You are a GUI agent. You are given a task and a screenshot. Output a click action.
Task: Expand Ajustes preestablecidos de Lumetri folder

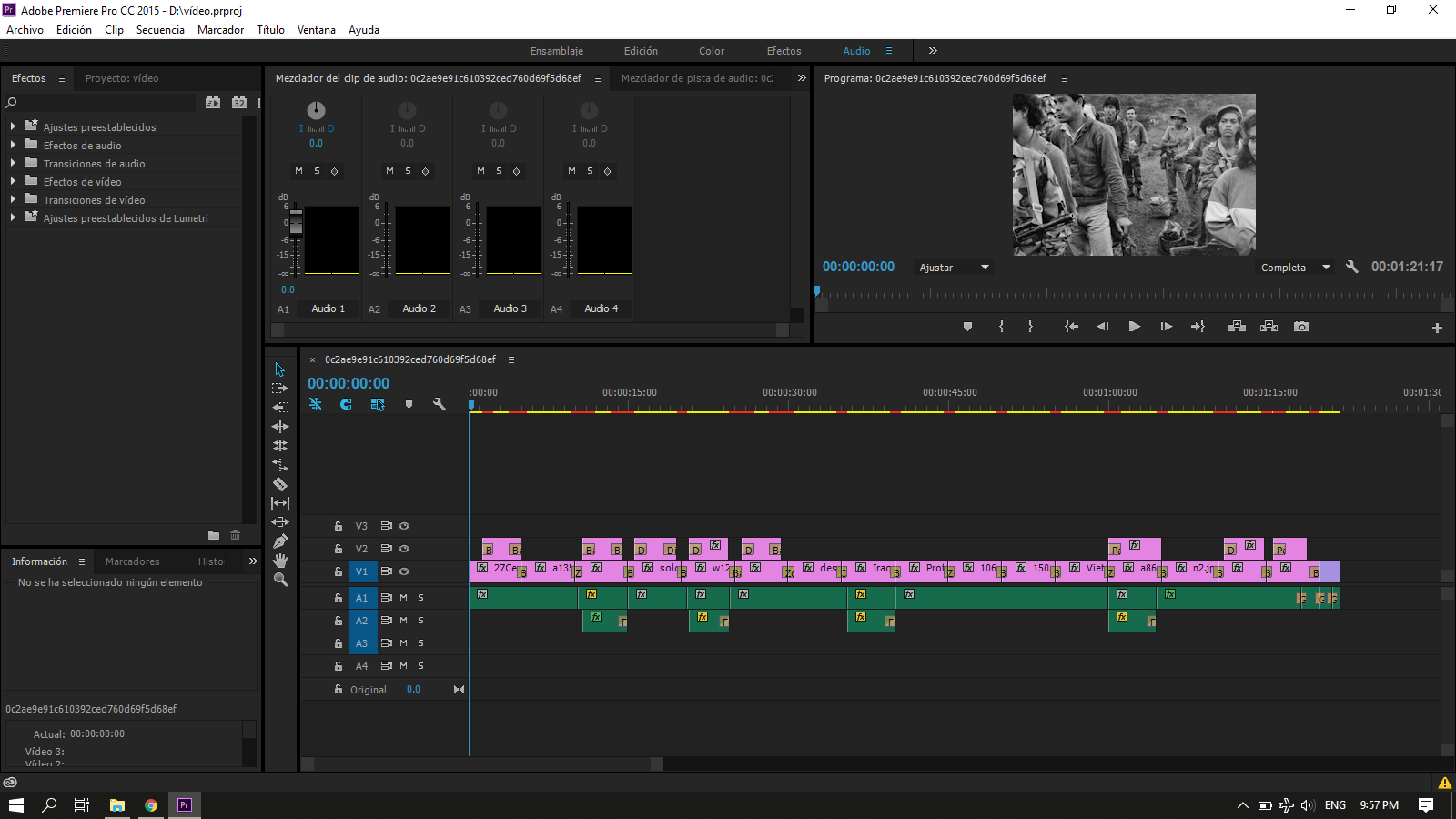click(13, 217)
